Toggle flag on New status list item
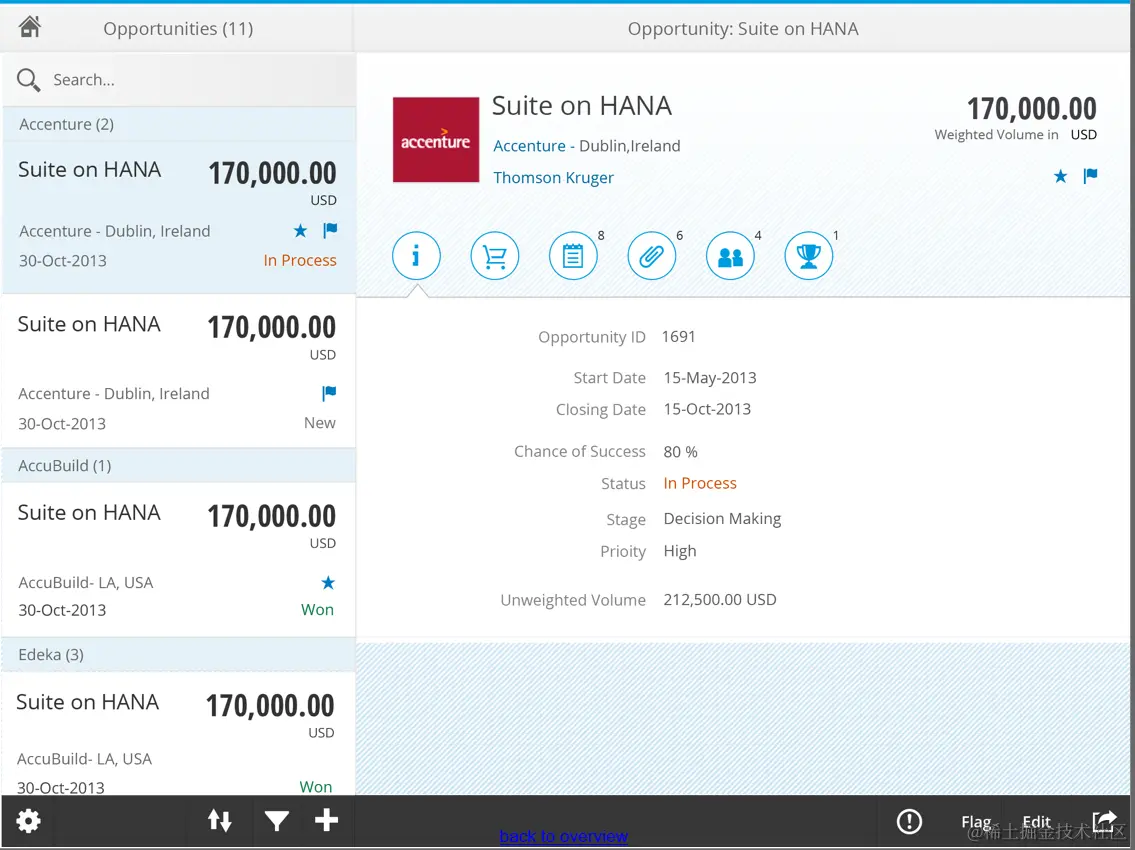This screenshot has height=850, width=1135. [x=329, y=393]
